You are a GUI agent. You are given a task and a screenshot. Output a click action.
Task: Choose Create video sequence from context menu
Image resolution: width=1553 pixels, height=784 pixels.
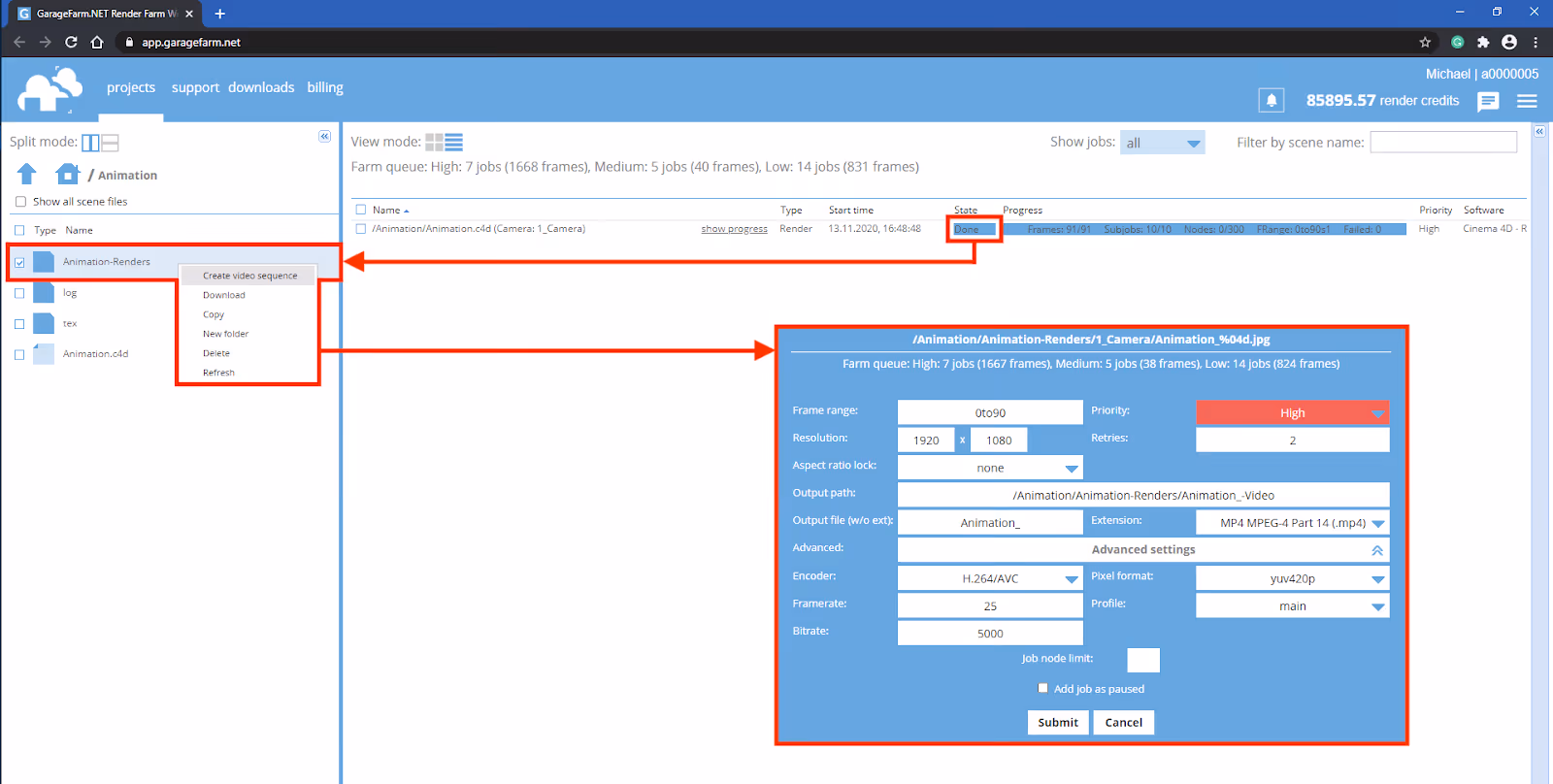click(x=249, y=276)
